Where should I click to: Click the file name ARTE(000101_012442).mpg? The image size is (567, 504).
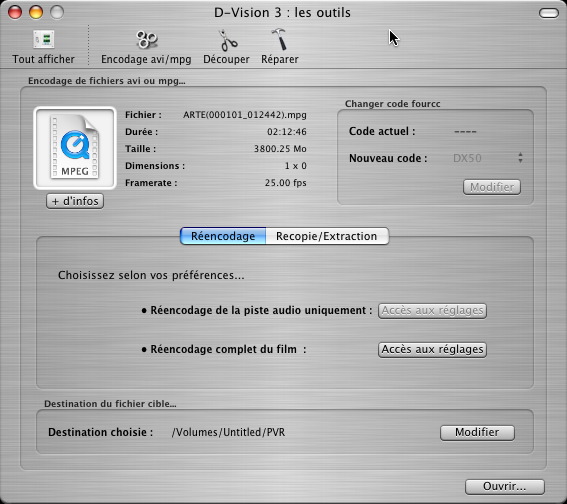click(x=245, y=115)
